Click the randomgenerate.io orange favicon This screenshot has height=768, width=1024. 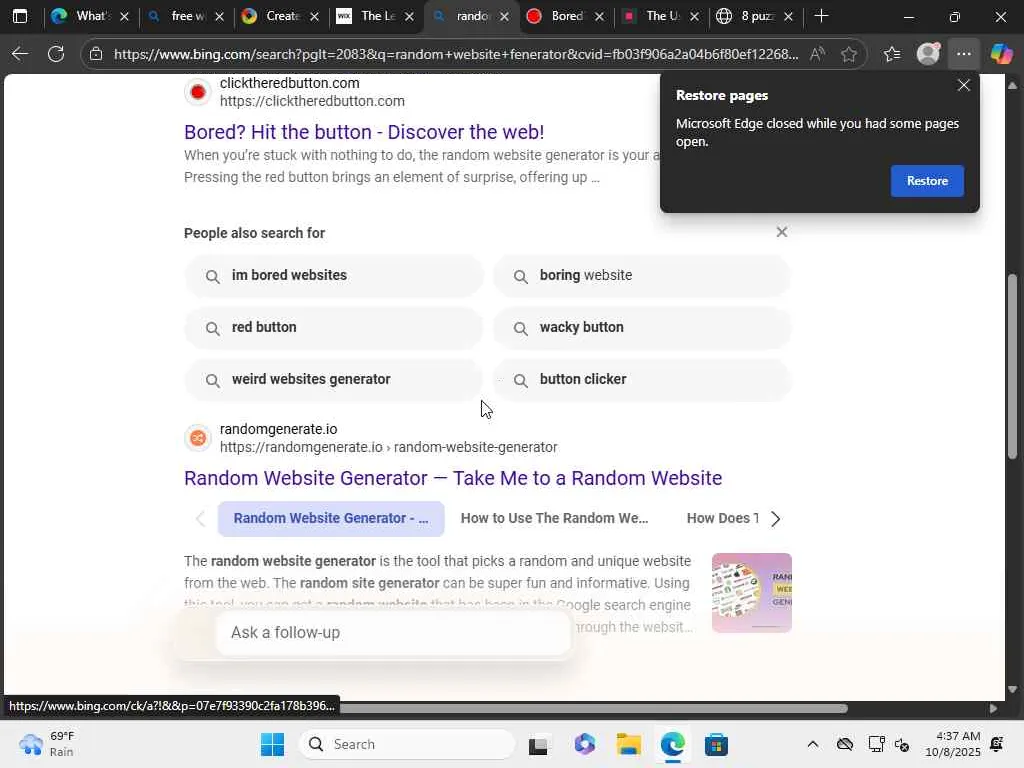click(198, 438)
